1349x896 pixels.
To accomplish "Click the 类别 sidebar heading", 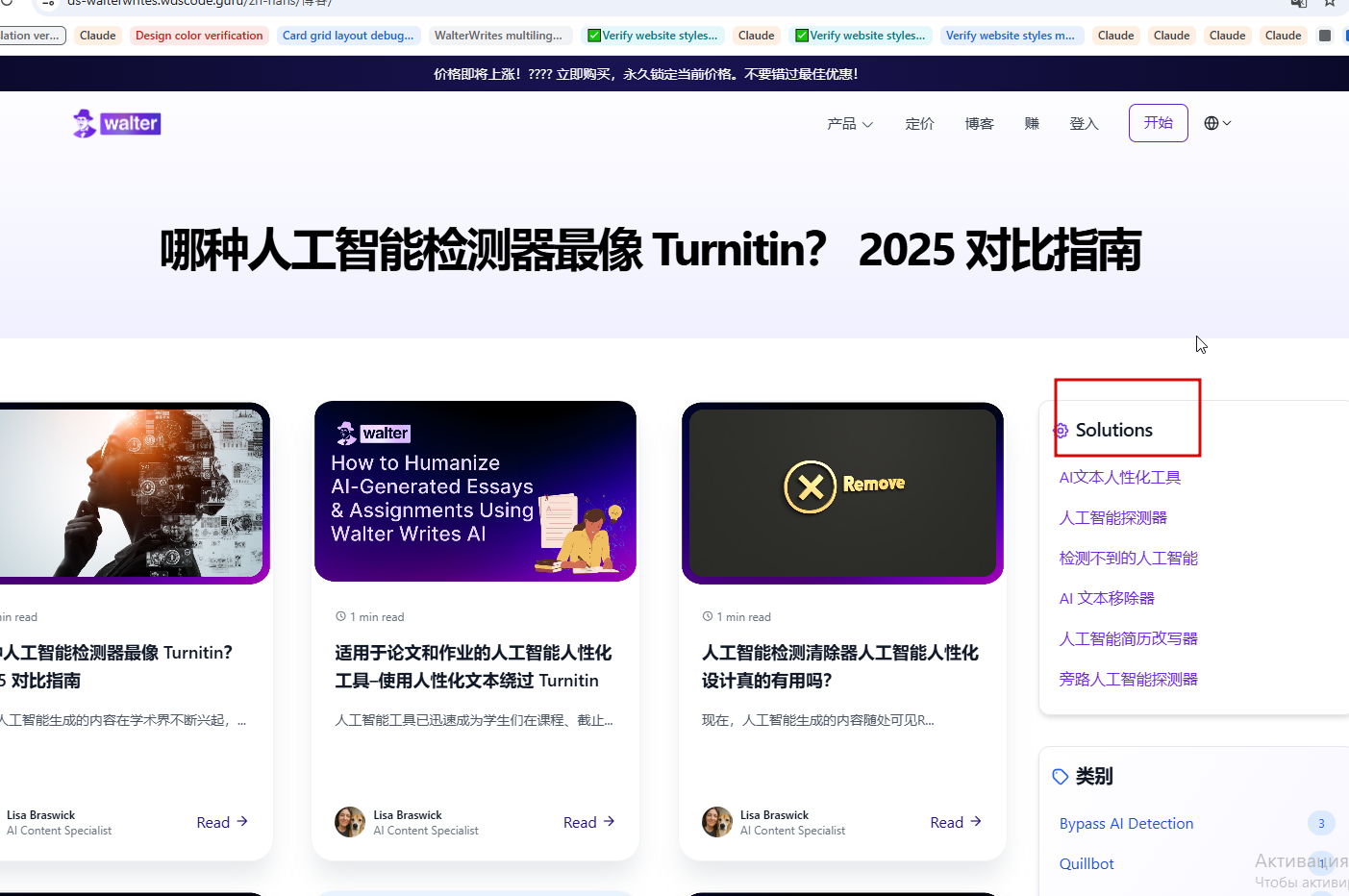I will (x=1094, y=777).
